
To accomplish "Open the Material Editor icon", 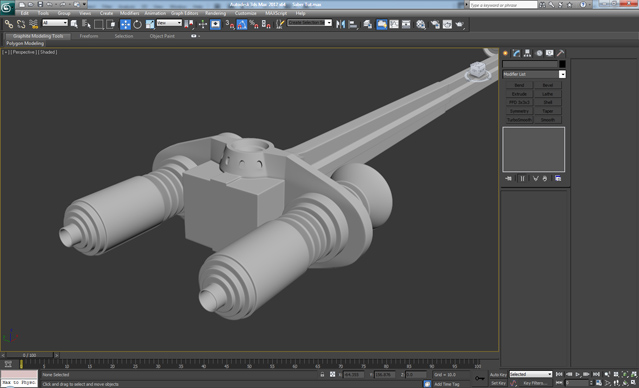I will (x=421, y=24).
